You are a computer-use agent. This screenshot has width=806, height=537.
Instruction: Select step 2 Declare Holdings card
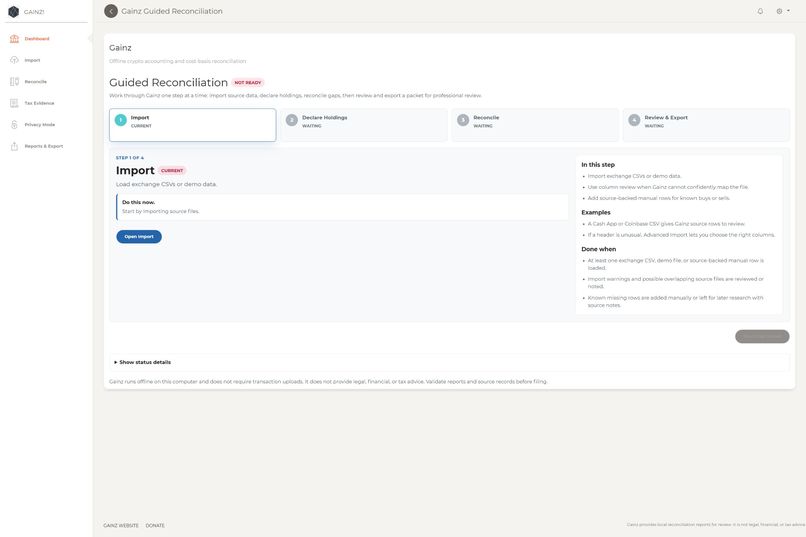pyautogui.click(x=364, y=125)
